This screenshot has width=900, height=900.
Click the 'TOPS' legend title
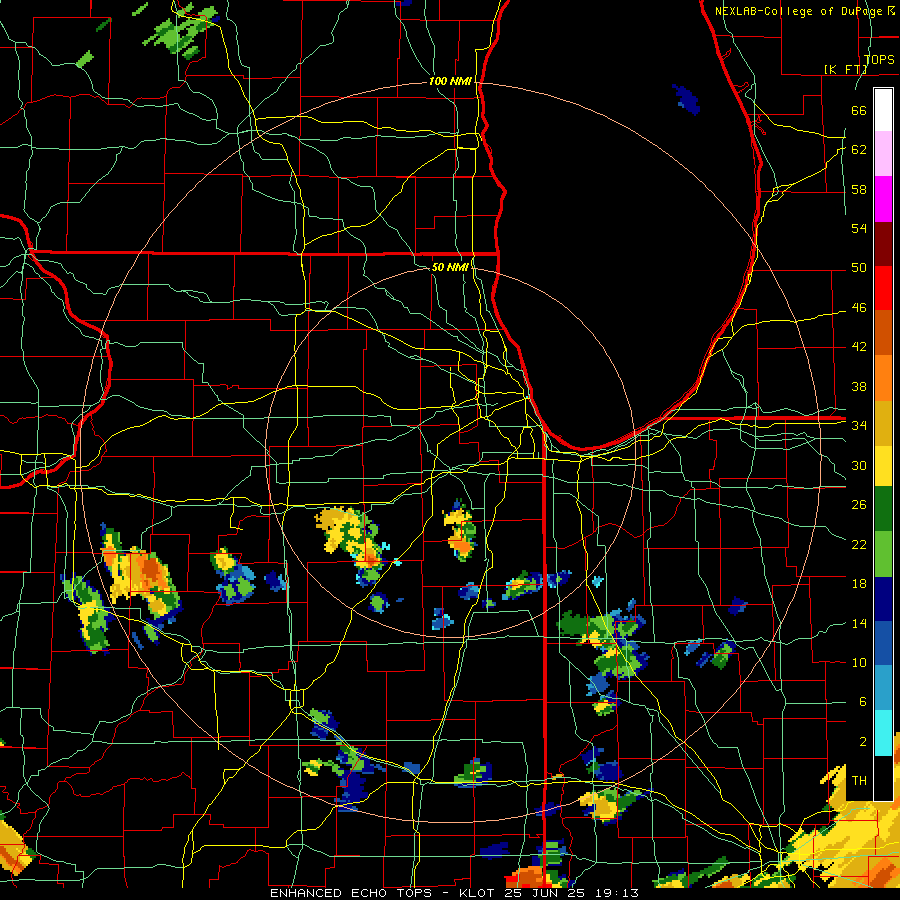click(879, 59)
